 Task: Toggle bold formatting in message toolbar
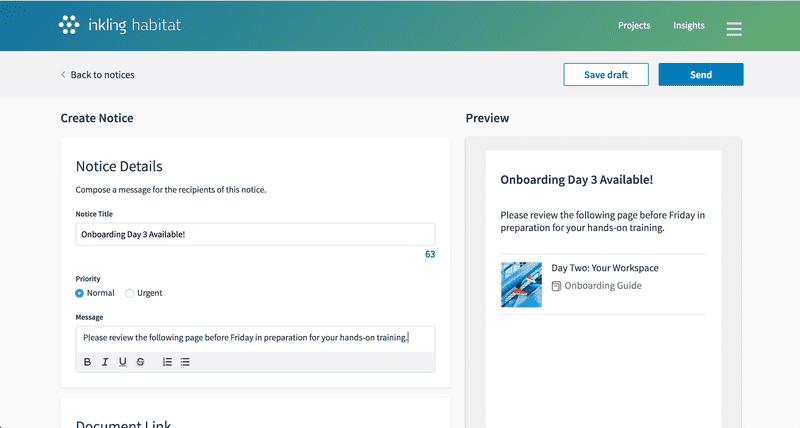87,362
